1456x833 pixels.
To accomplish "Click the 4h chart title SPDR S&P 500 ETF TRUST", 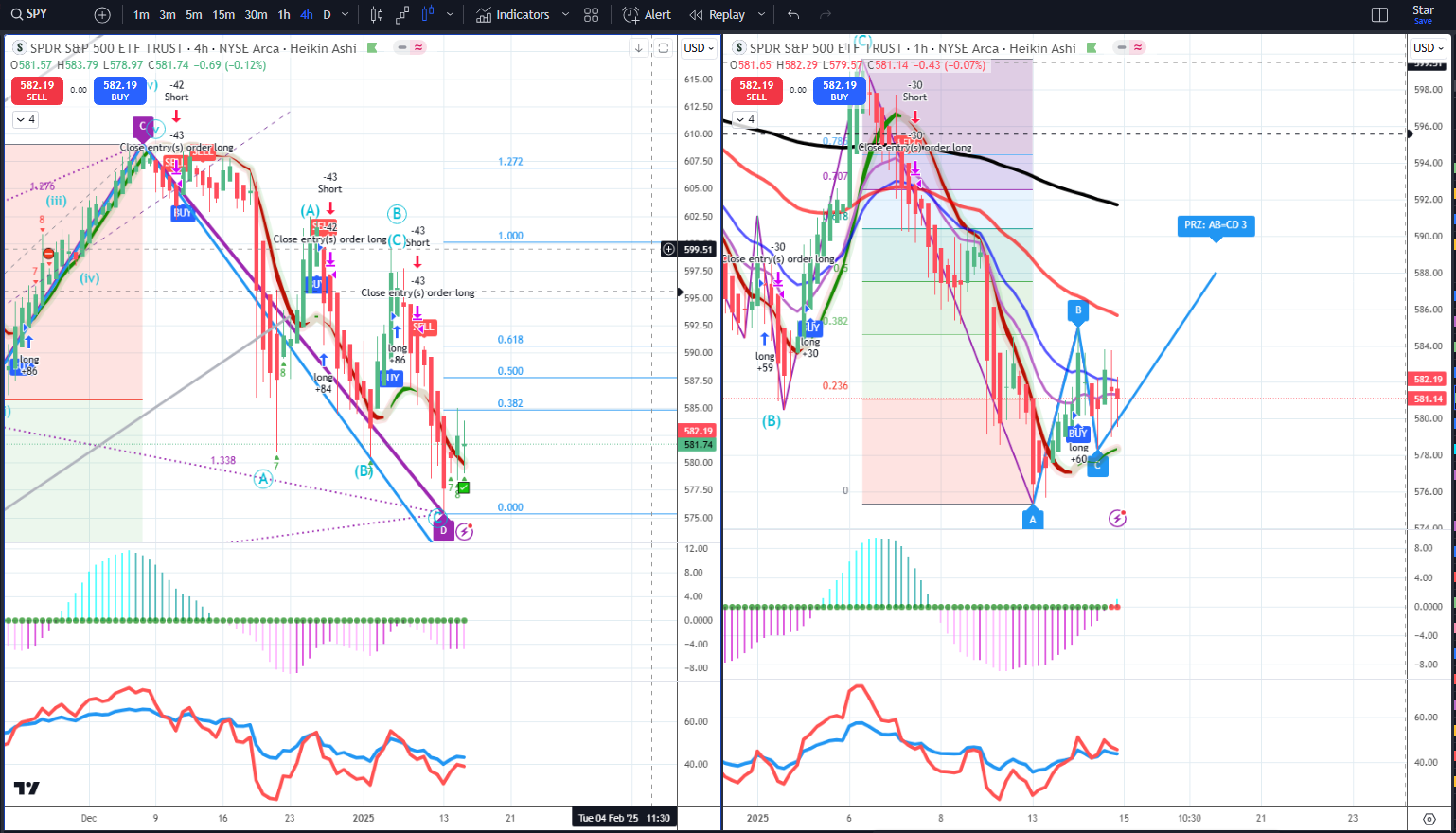I will pos(107,48).
